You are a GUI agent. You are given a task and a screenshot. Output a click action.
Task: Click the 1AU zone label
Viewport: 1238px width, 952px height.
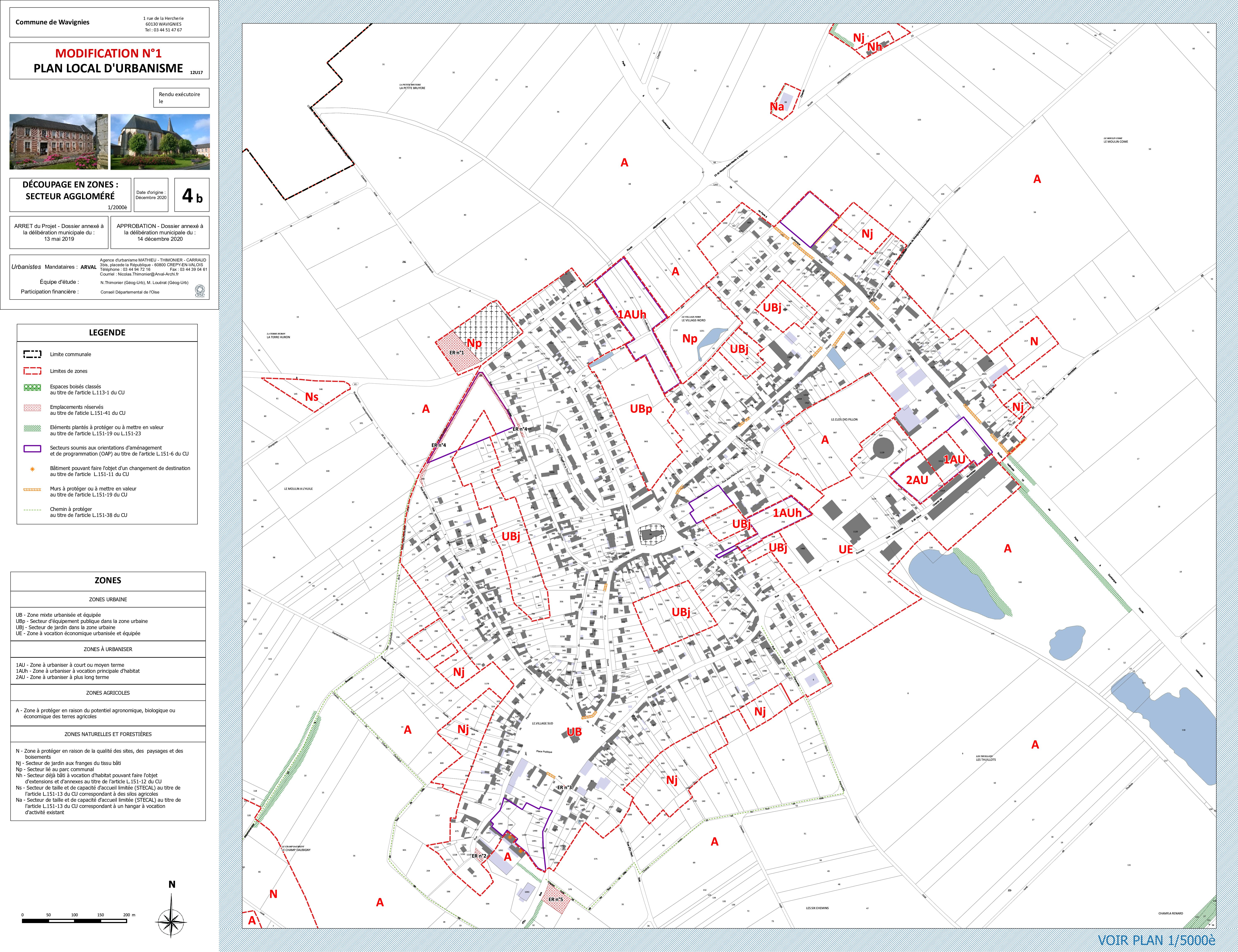click(x=954, y=459)
